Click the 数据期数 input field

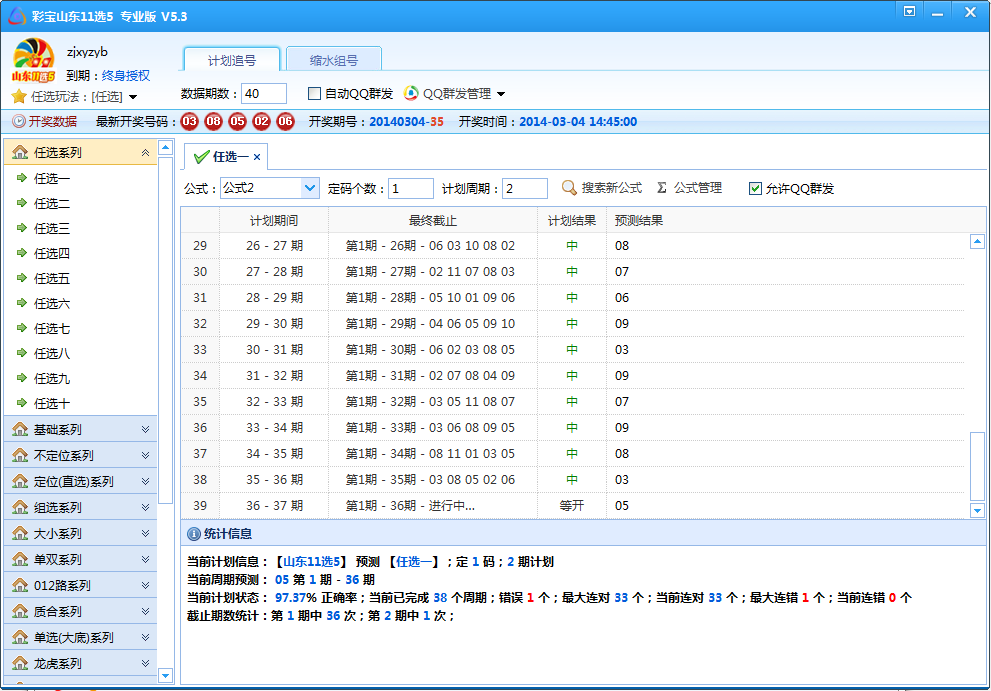264,93
